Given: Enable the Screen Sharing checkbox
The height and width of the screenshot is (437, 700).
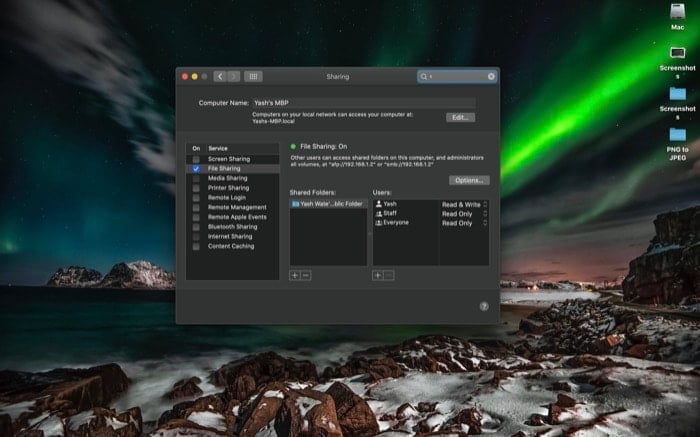Looking at the screenshot, I should (196, 159).
